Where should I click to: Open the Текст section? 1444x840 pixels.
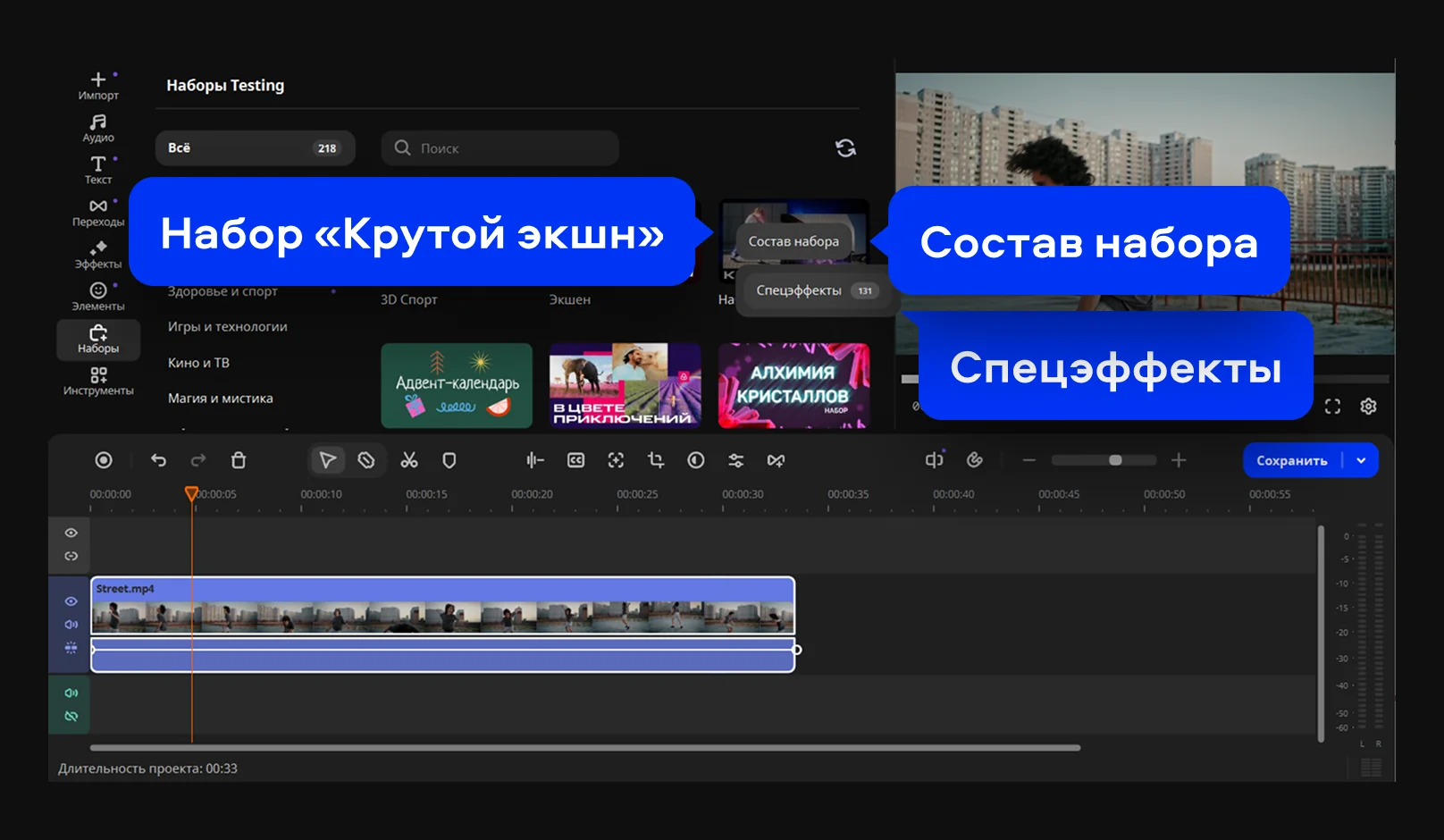click(x=98, y=170)
